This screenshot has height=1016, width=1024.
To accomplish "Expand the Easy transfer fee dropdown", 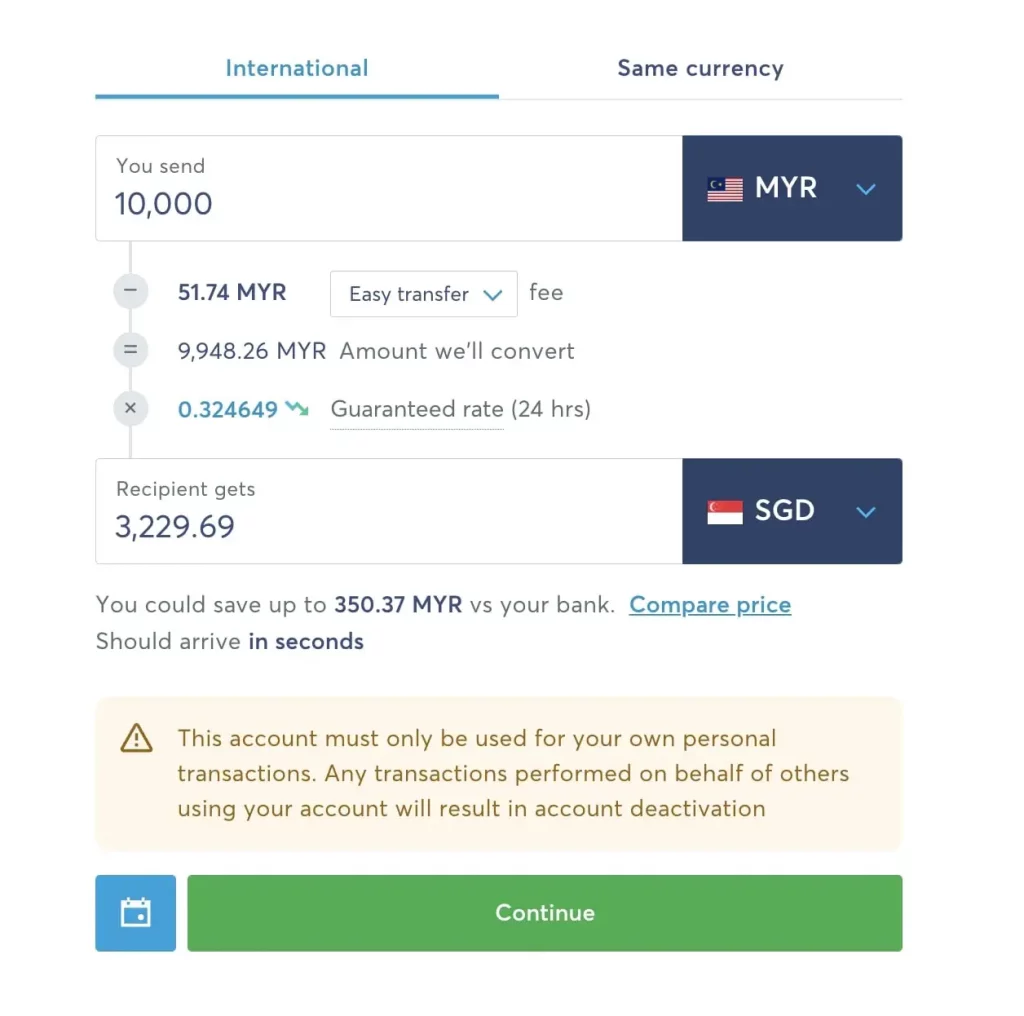I will click(x=423, y=294).
